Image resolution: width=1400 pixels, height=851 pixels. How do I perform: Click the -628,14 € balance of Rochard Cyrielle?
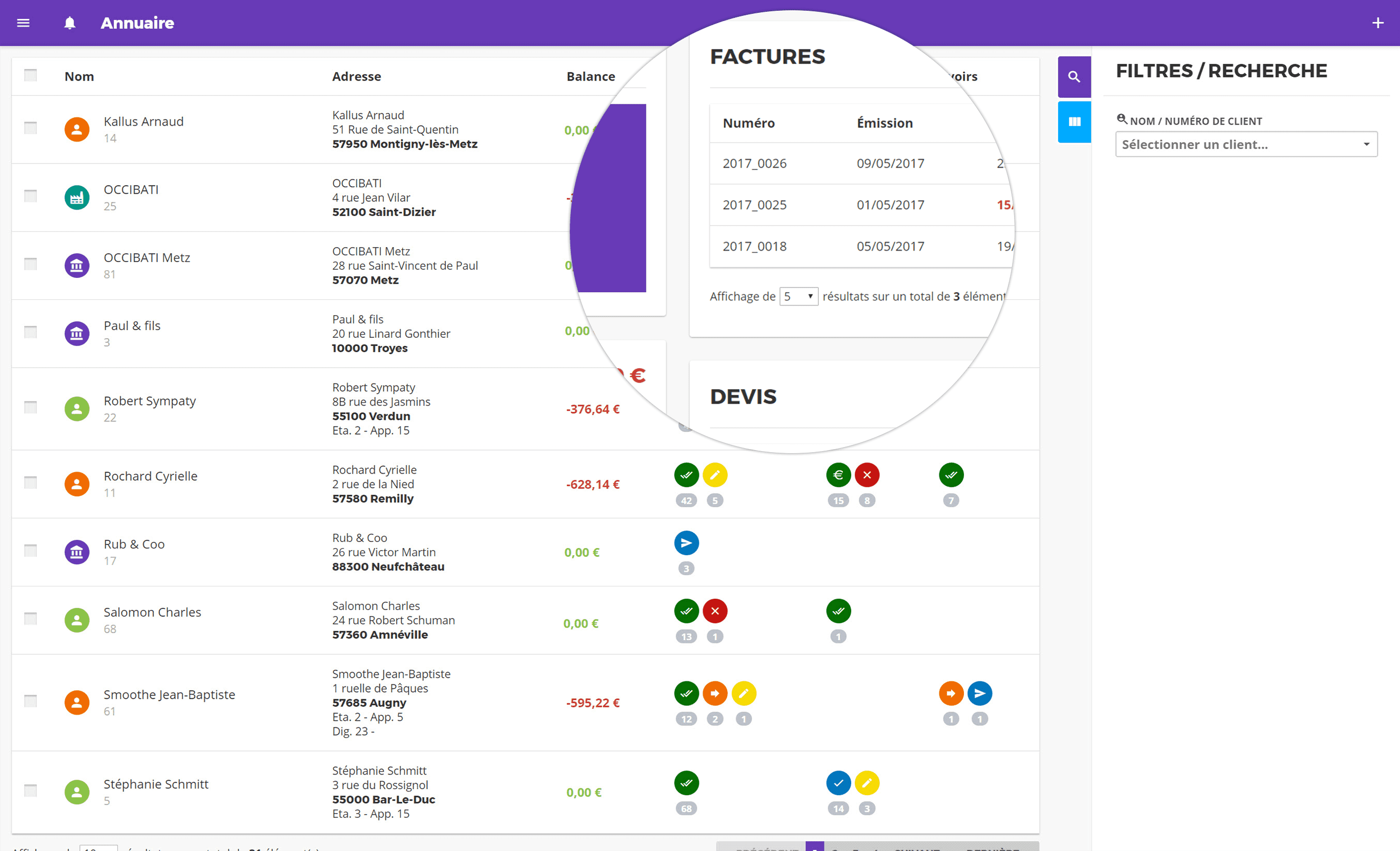[592, 484]
